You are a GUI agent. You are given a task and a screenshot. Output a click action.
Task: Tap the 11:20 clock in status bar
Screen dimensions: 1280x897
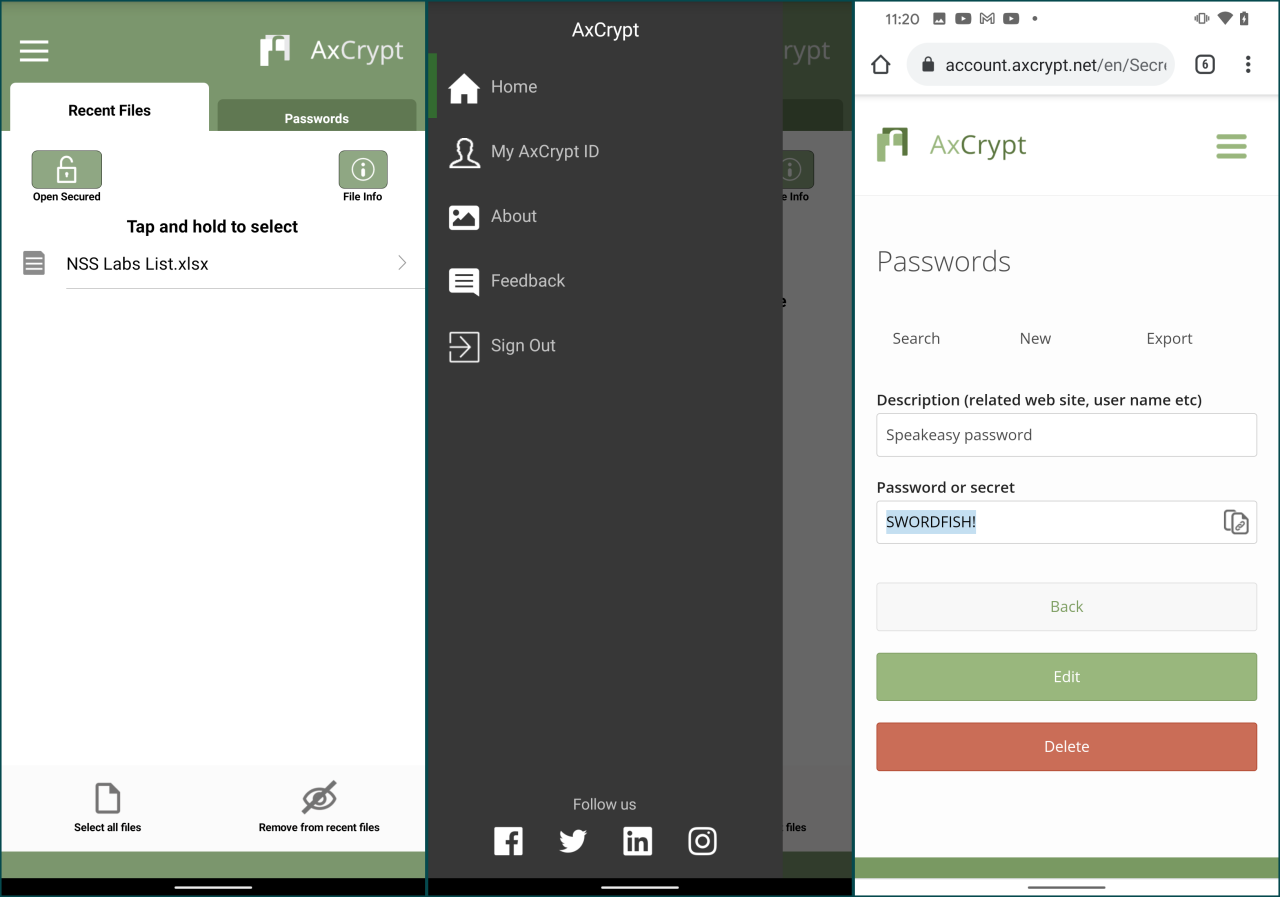click(x=902, y=19)
